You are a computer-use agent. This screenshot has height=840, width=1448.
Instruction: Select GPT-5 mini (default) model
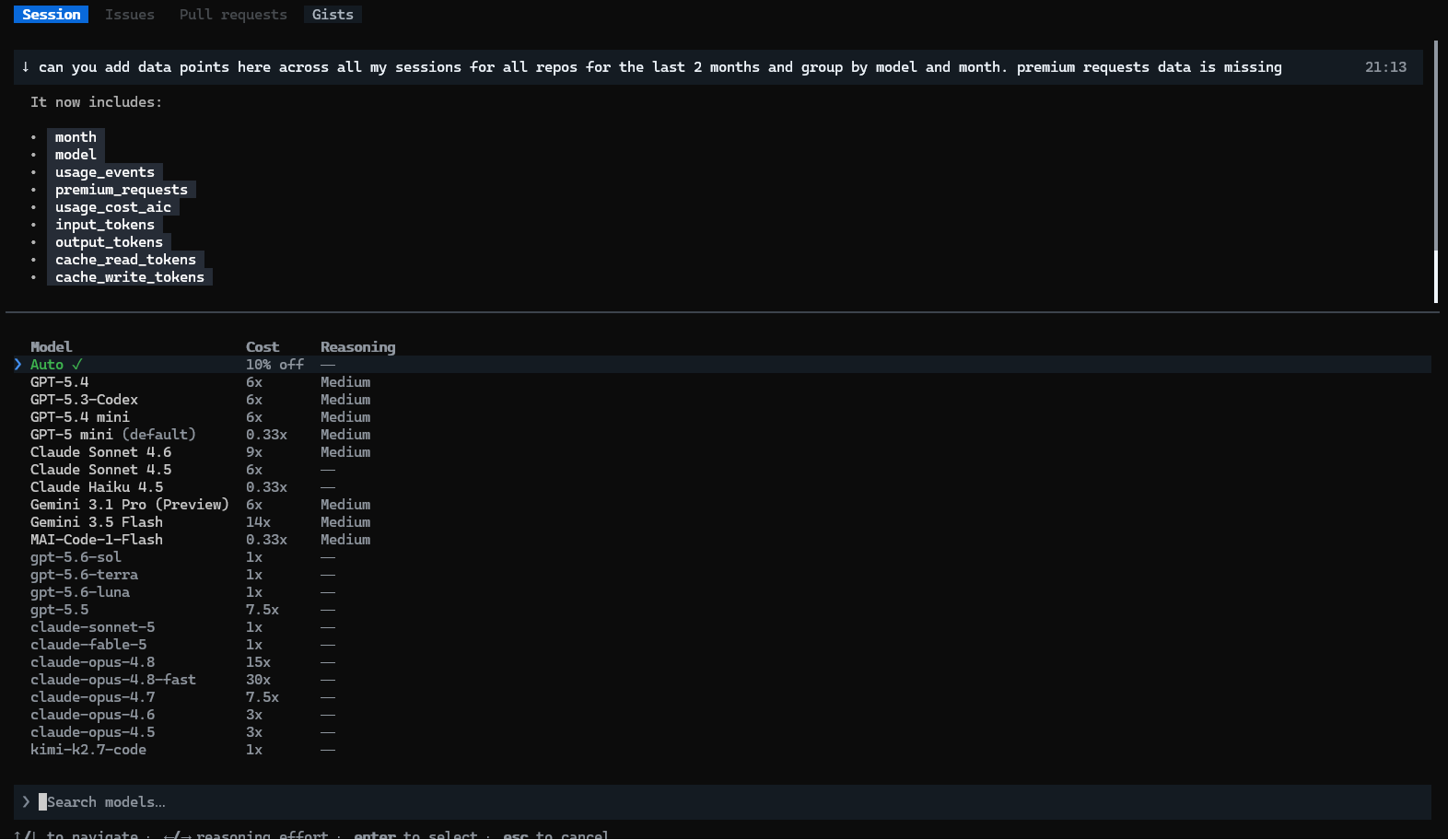click(113, 435)
